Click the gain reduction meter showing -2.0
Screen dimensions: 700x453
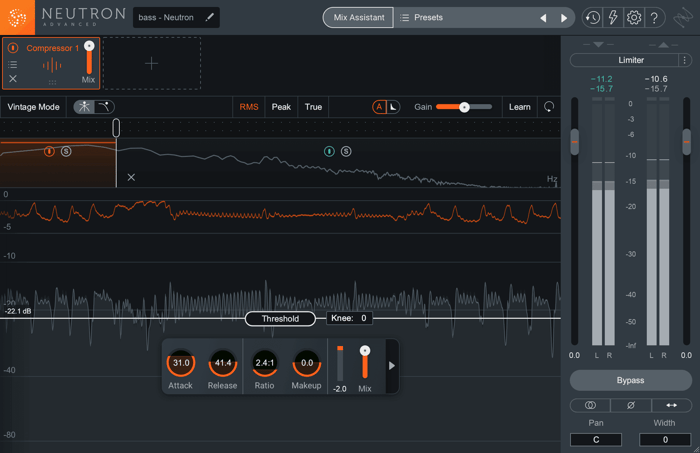pyautogui.click(x=340, y=363)
